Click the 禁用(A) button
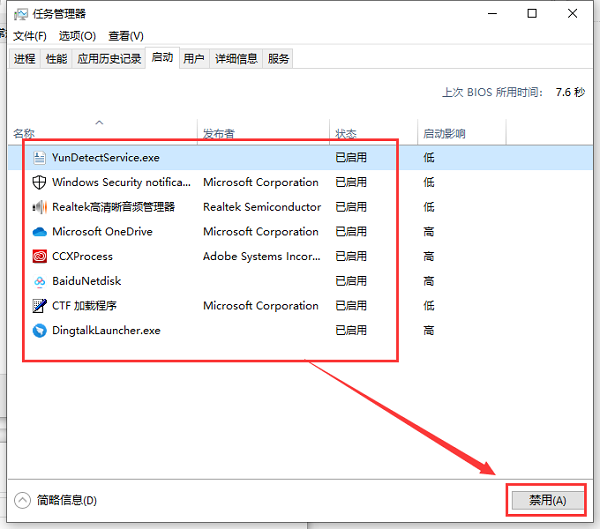Image resolution: width=600 pixels, height=529 pixels. (547, 500)
